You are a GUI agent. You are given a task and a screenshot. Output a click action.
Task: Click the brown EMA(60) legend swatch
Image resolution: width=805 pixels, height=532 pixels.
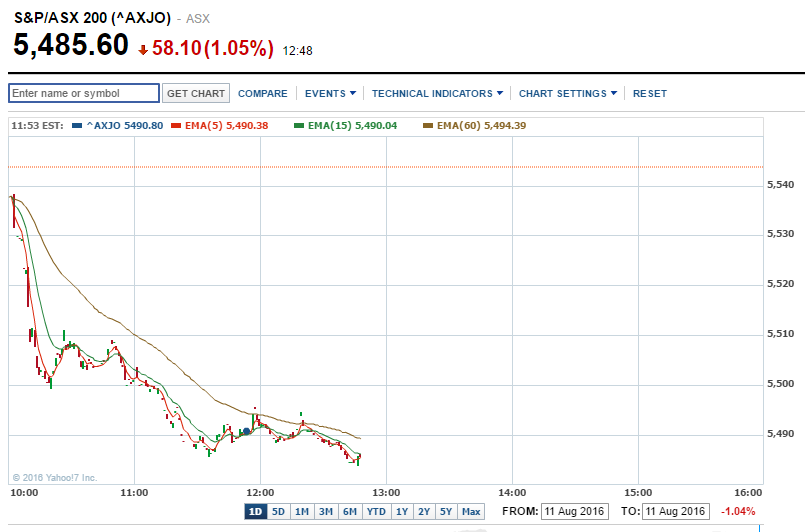pyautogui.click(x=428, y=126)
